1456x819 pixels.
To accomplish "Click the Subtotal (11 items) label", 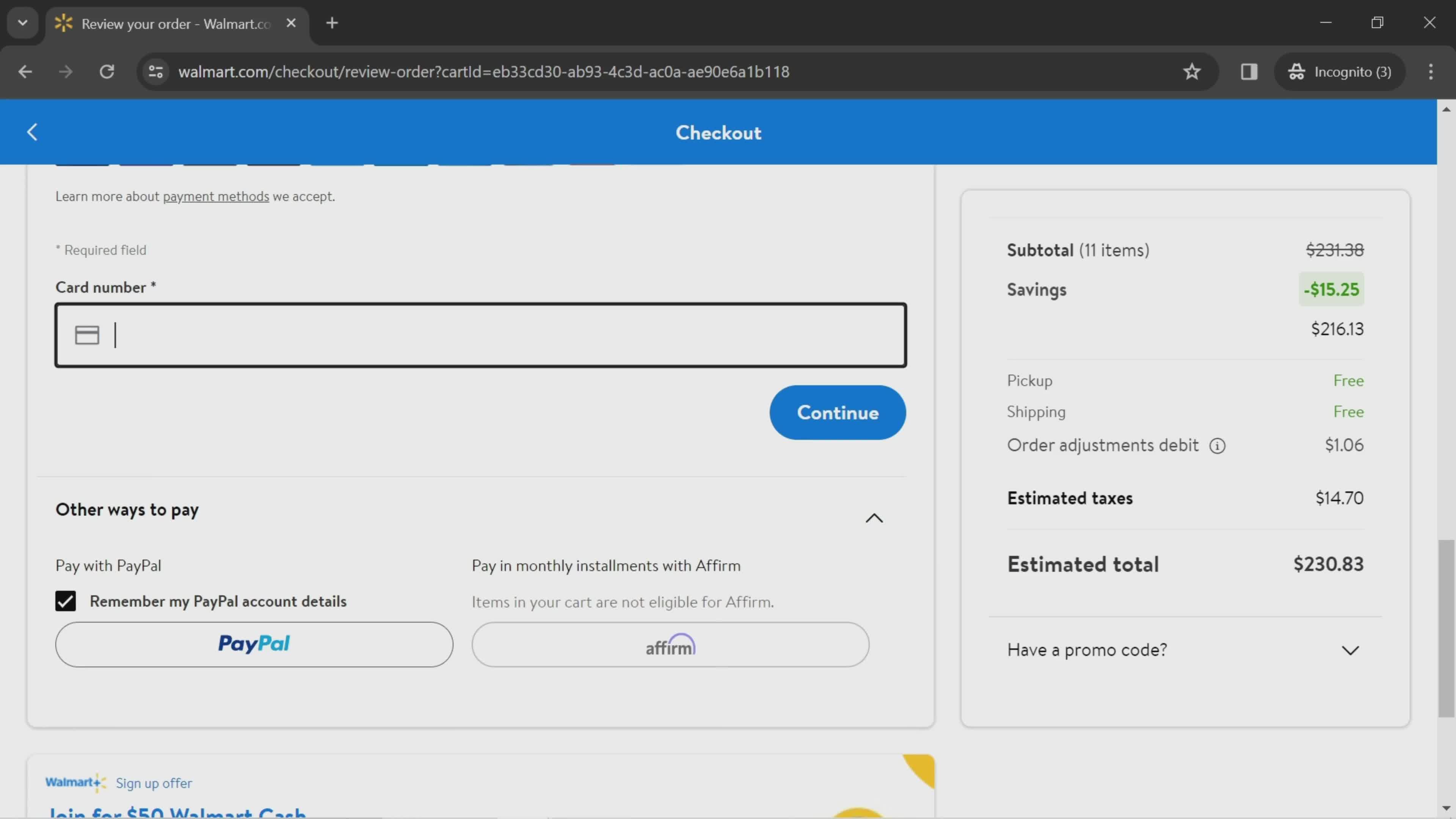I will [1078, 250].
